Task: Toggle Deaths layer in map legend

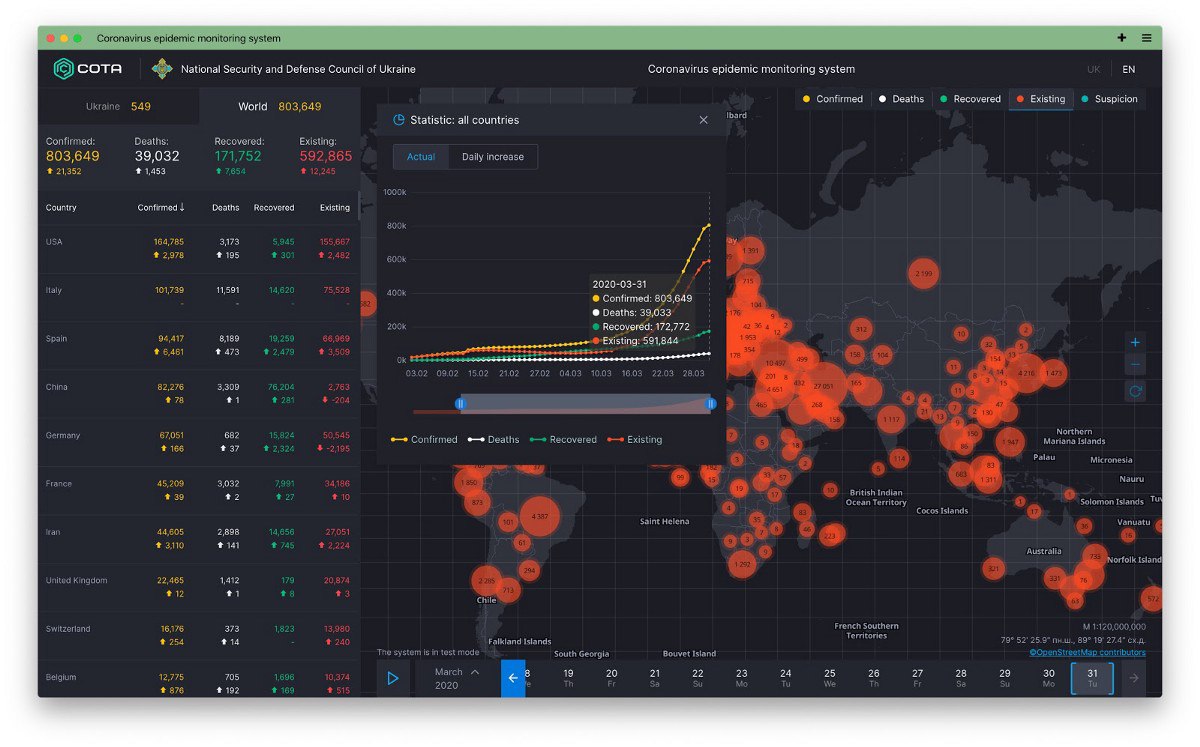Action: click(x=901, y=99)
